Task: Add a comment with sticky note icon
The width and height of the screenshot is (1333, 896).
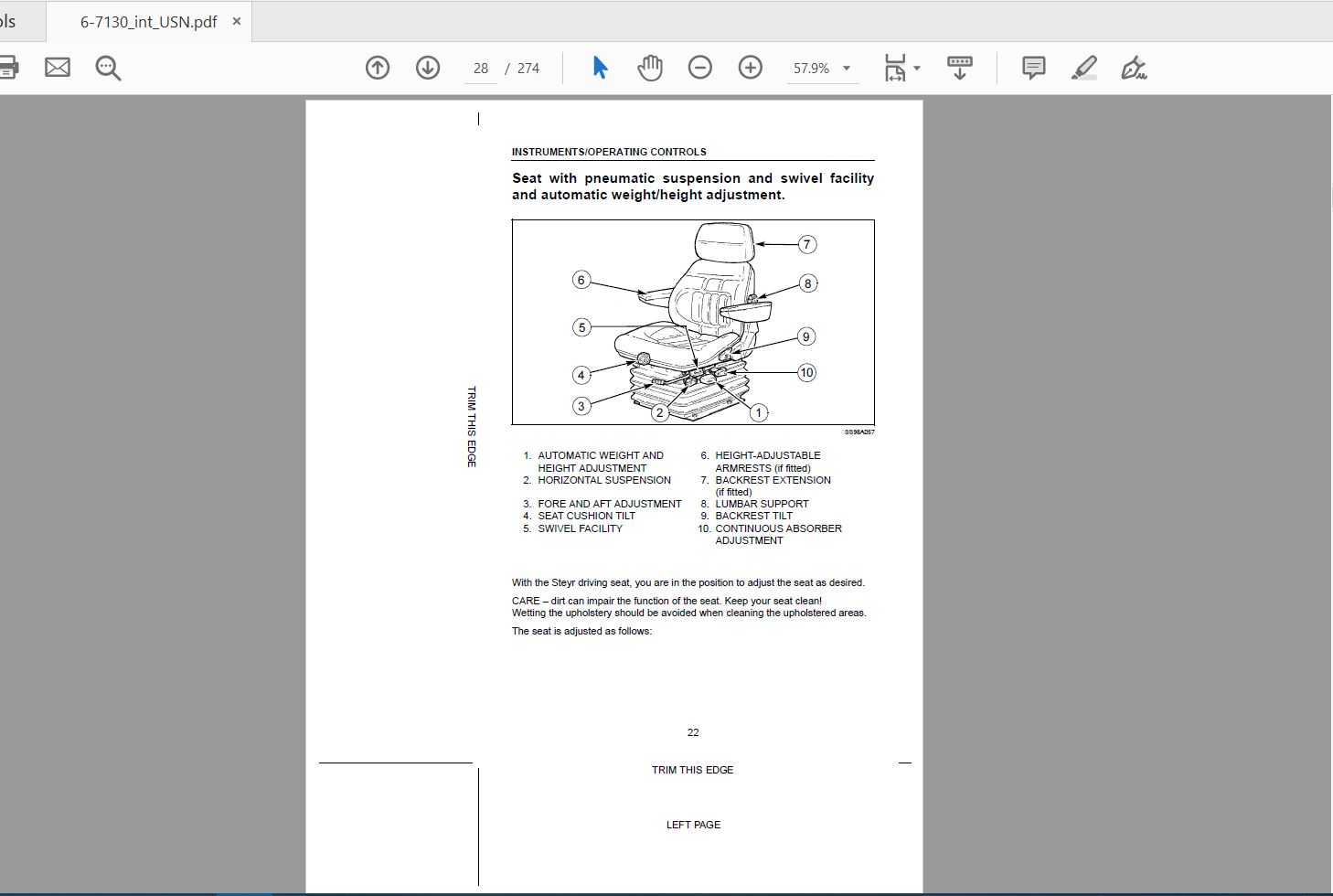Action: [x=1034, y=68]
